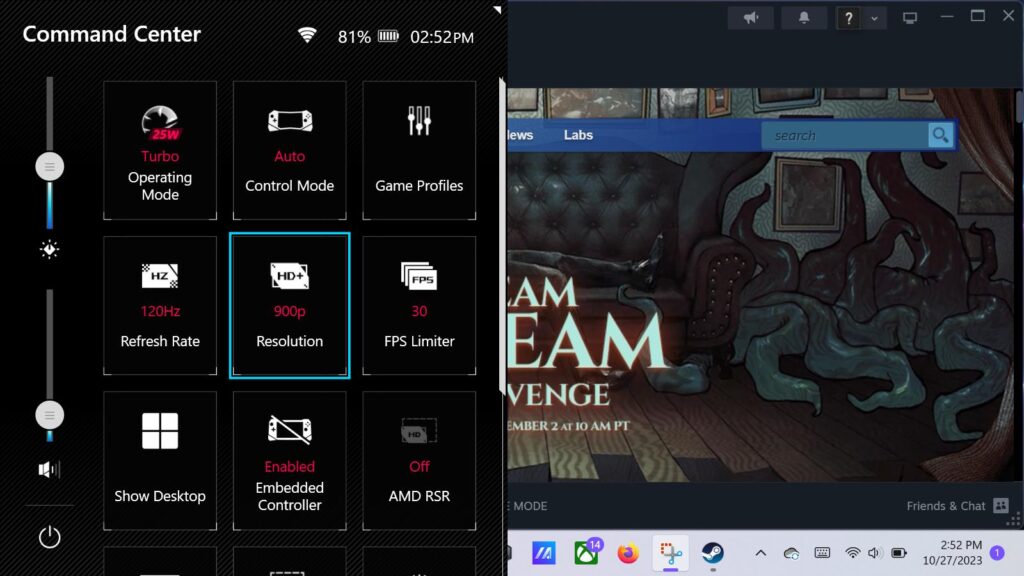Image resolution: width=1024 pixels, height=576 pixels.
Task: Open Armoury Crate from the taskbar
Action: coord(543,554)
